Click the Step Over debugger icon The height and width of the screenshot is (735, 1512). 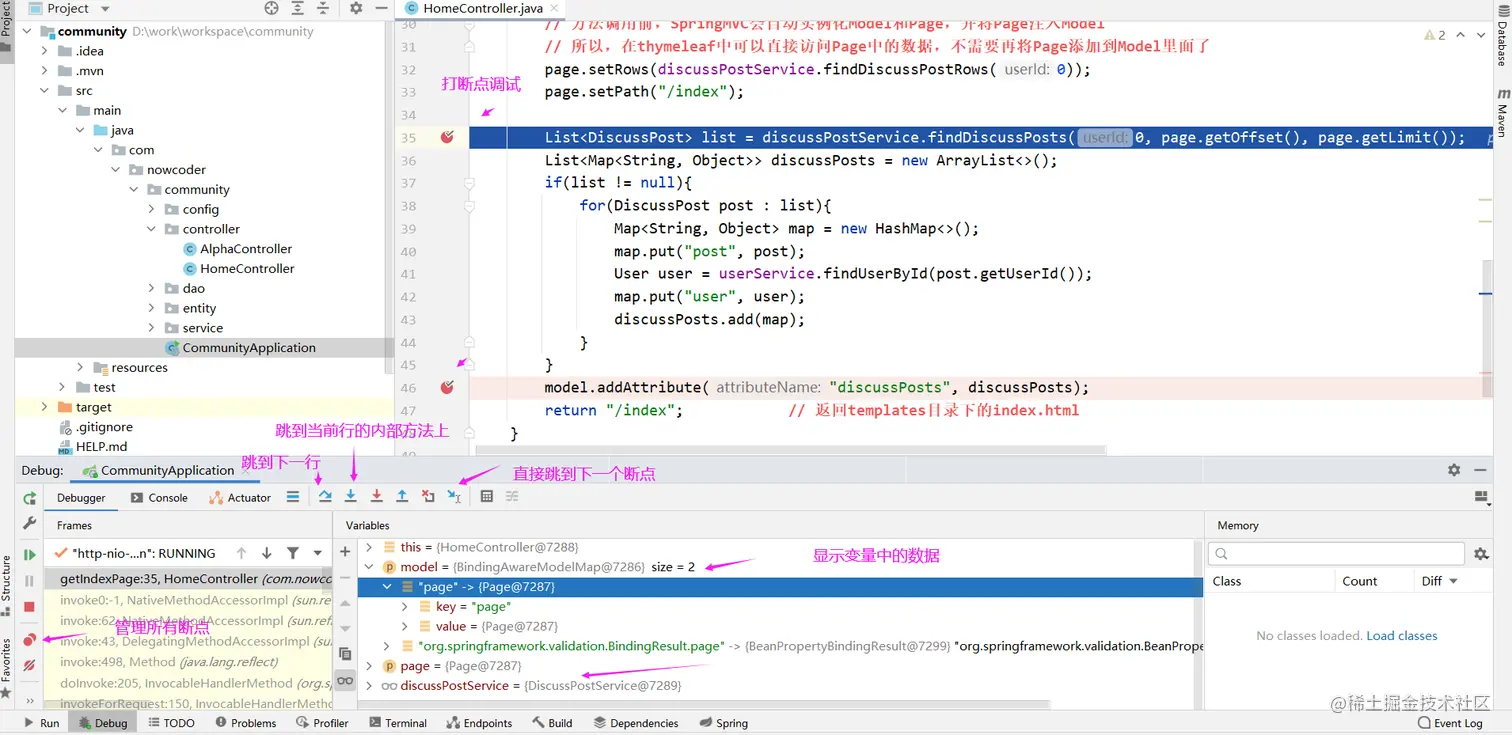[325, 496]
